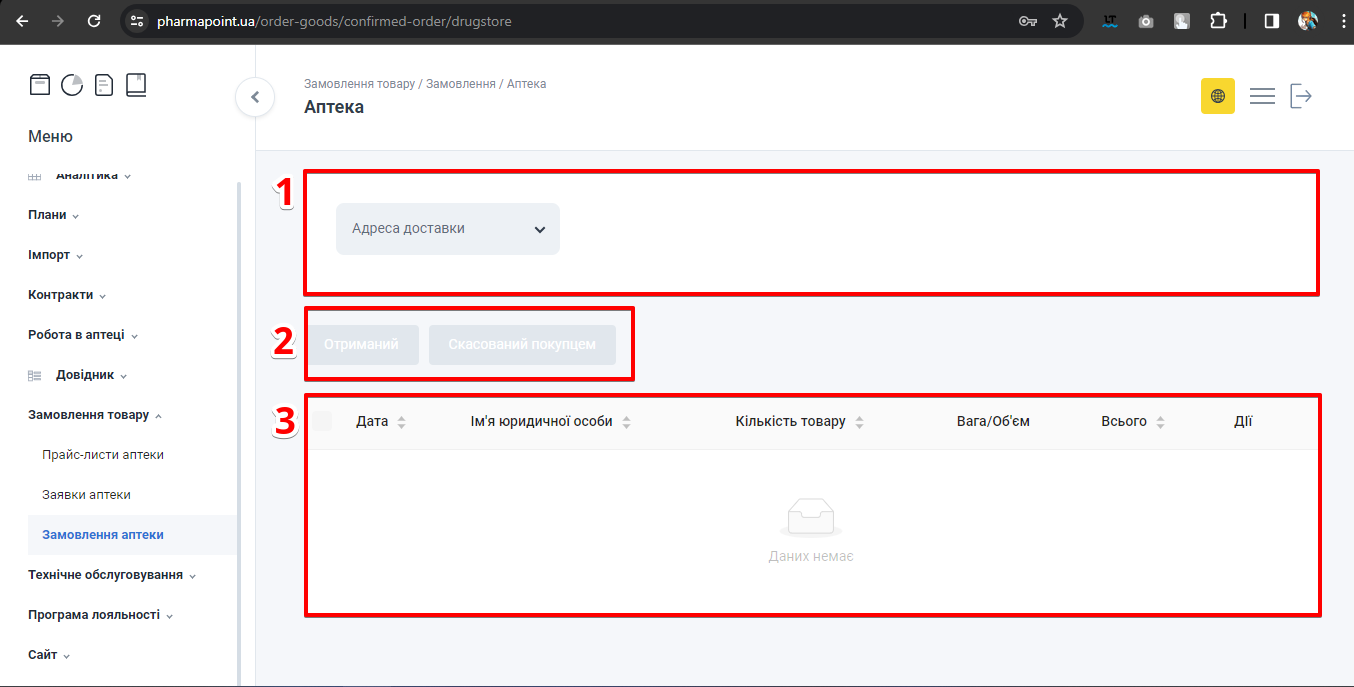Expand the Контракти menu section

(67, 295)
